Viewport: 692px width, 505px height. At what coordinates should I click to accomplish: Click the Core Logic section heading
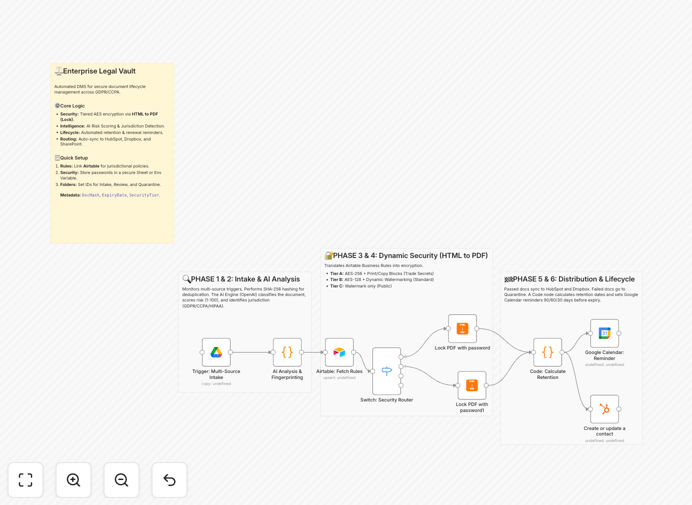click(72, 106)
